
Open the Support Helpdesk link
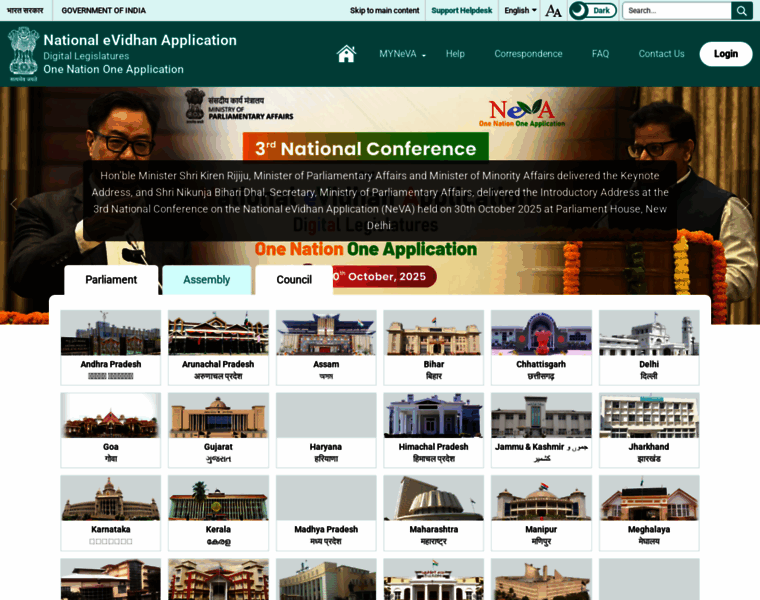tap(461, 11)
